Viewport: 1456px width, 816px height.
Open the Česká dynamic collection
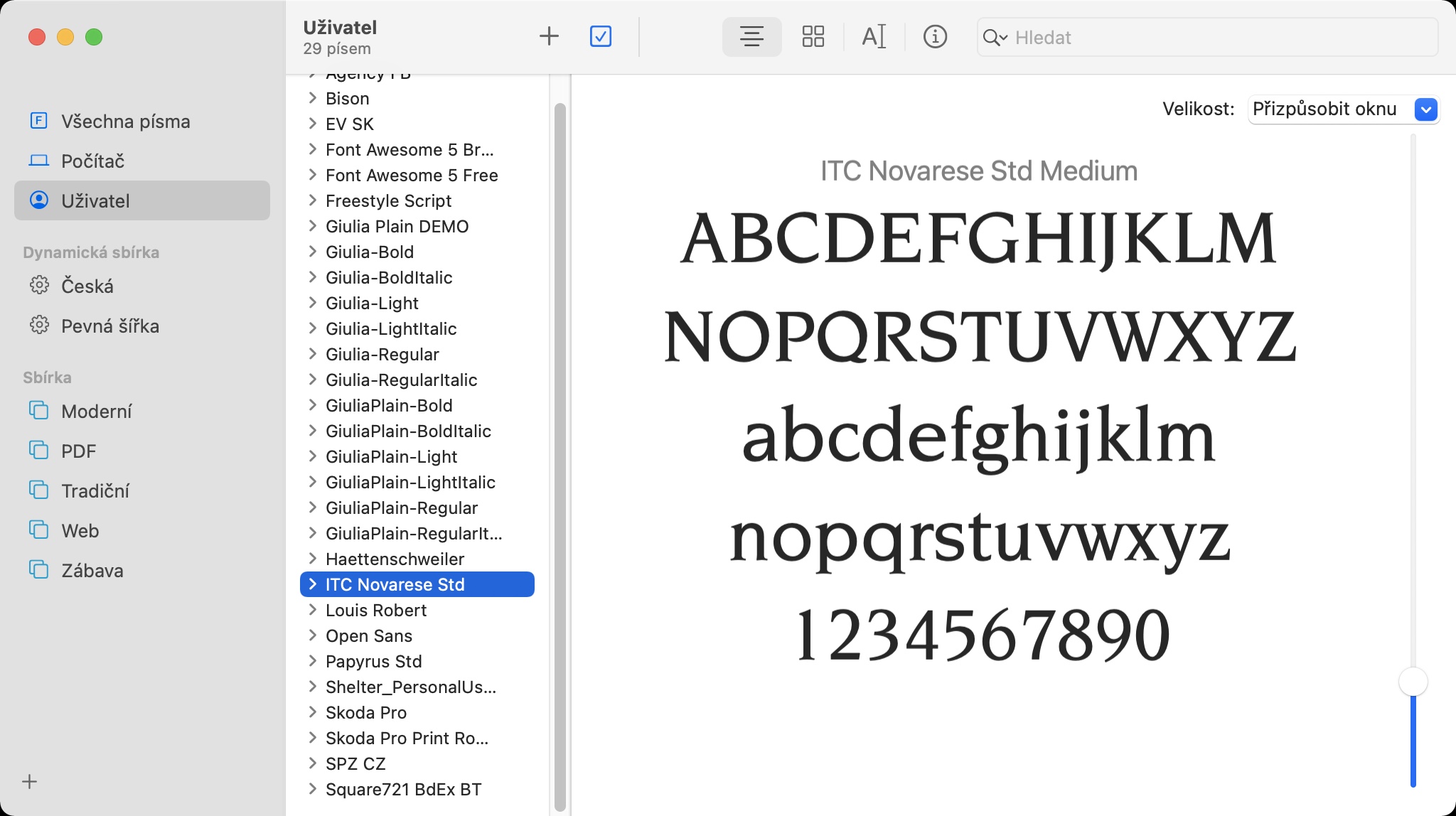click(x=87, y=286)
